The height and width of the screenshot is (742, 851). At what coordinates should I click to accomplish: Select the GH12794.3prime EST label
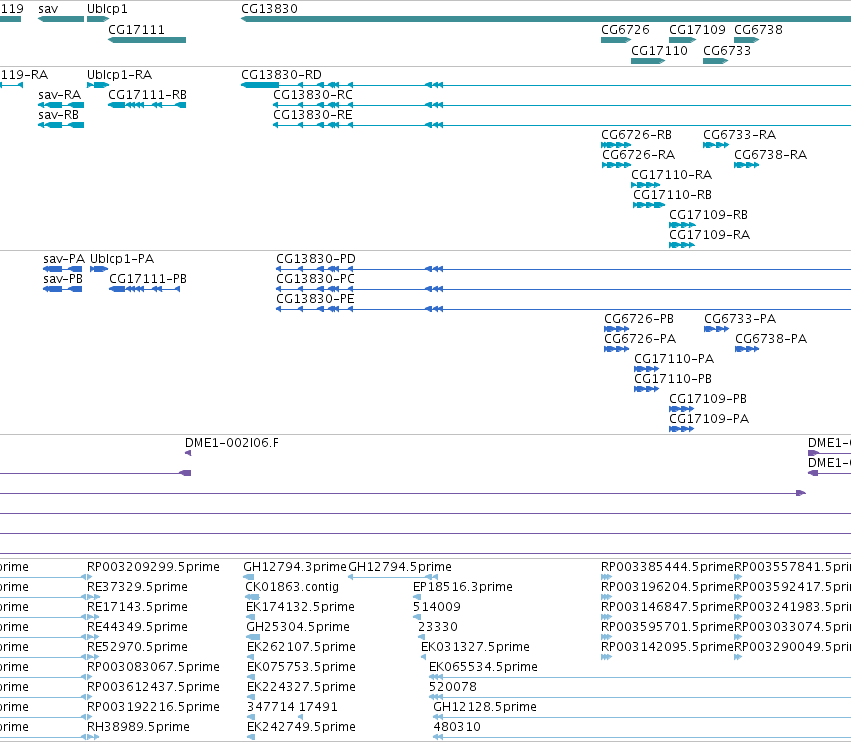click(295, 567)
